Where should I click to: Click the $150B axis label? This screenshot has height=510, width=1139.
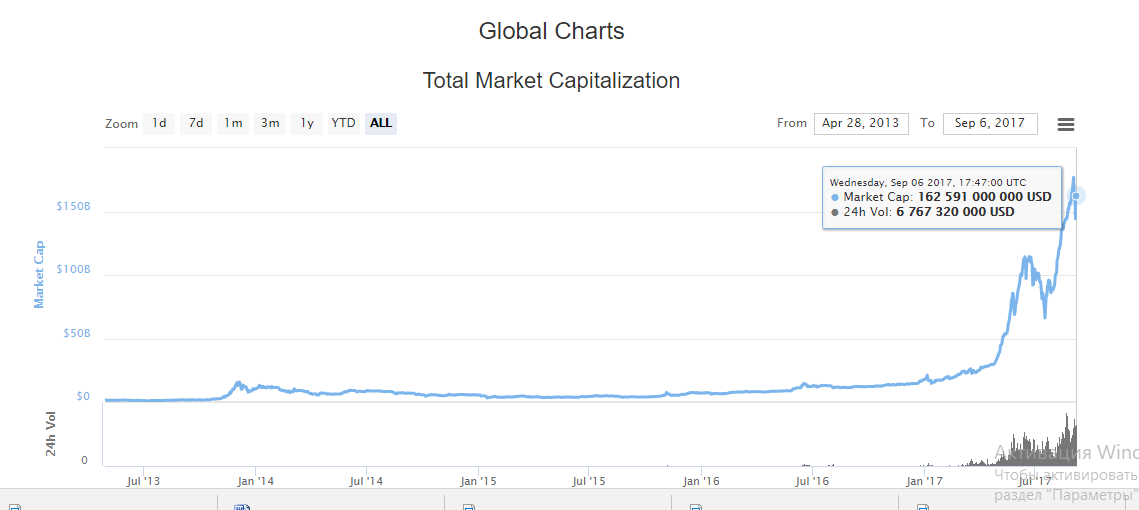[x=73, y=207]
